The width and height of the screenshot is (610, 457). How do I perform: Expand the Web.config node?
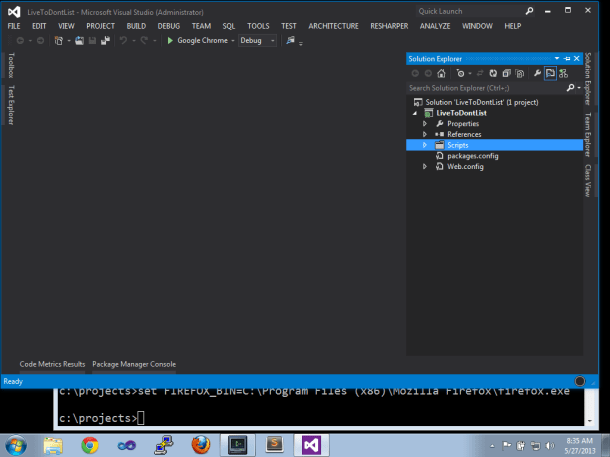[x=425, y=166]
